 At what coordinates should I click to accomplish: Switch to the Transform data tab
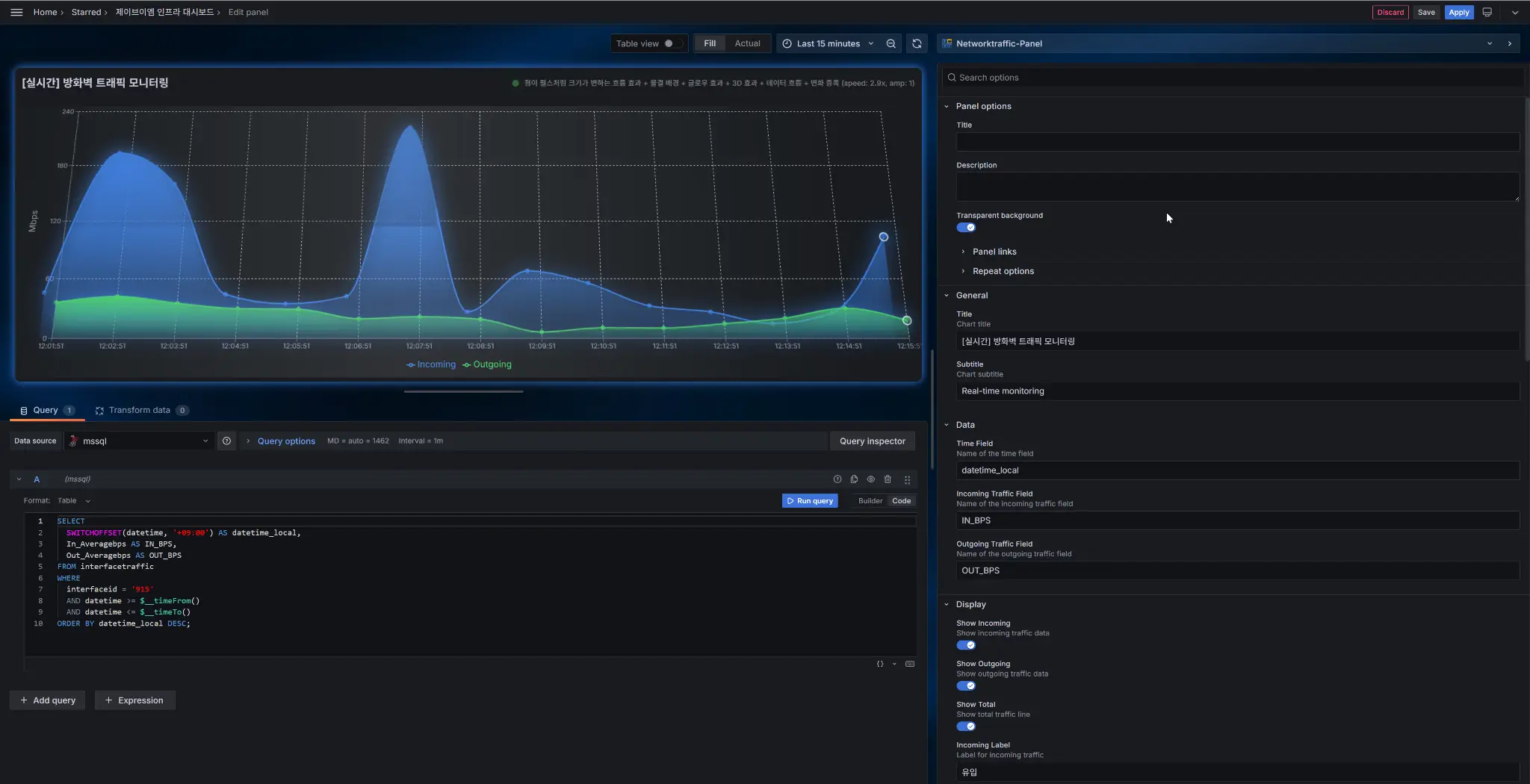(x=140, y=410)
